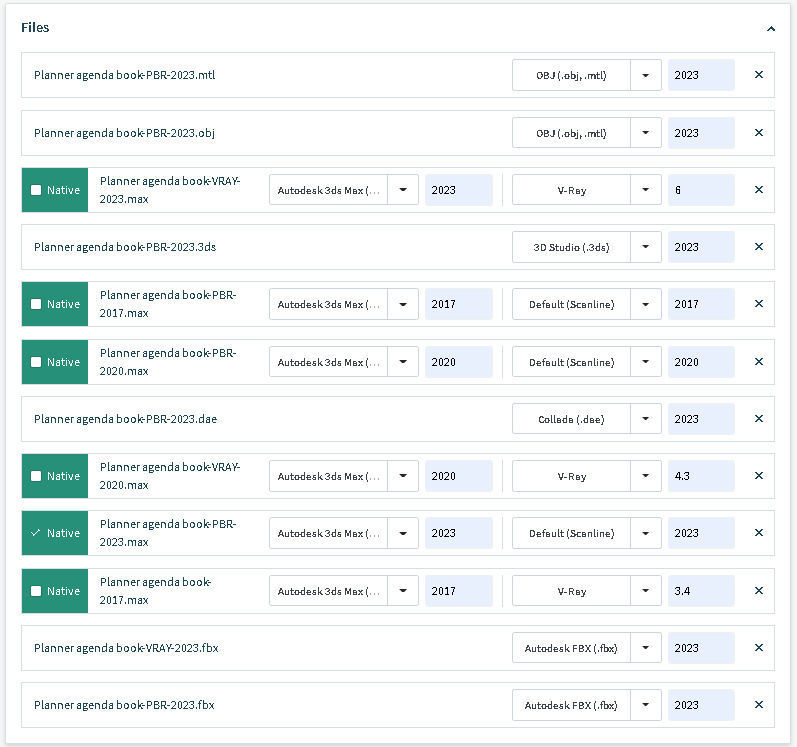
Task: Remove the Planner agenda book-PBR-2023.mtl file
Action: pyautogui.click(x=758, y=75)
